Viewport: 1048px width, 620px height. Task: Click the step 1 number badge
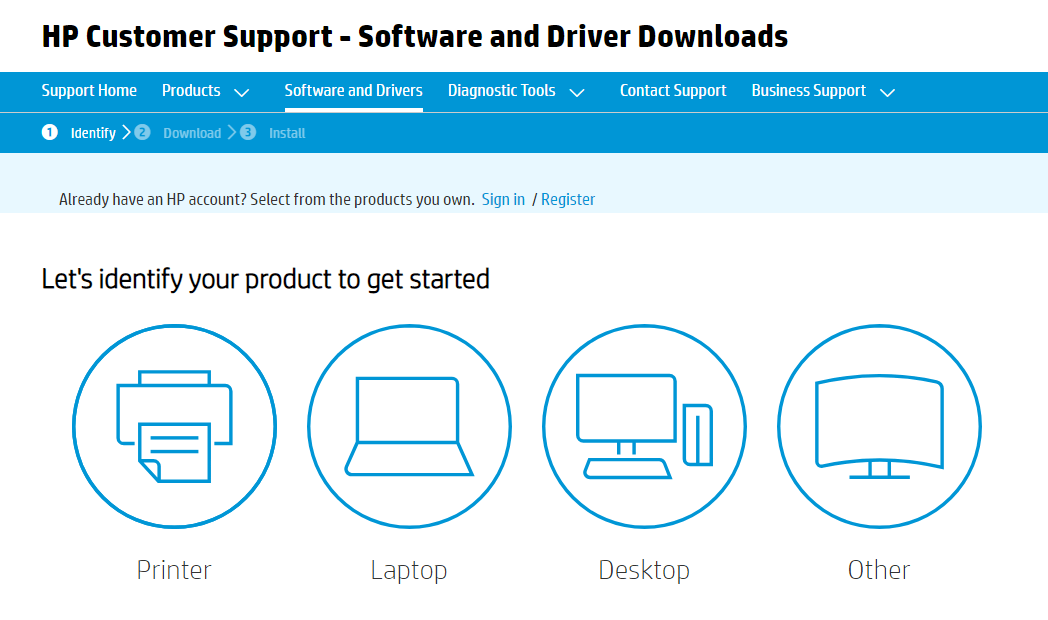coord(50,132)
